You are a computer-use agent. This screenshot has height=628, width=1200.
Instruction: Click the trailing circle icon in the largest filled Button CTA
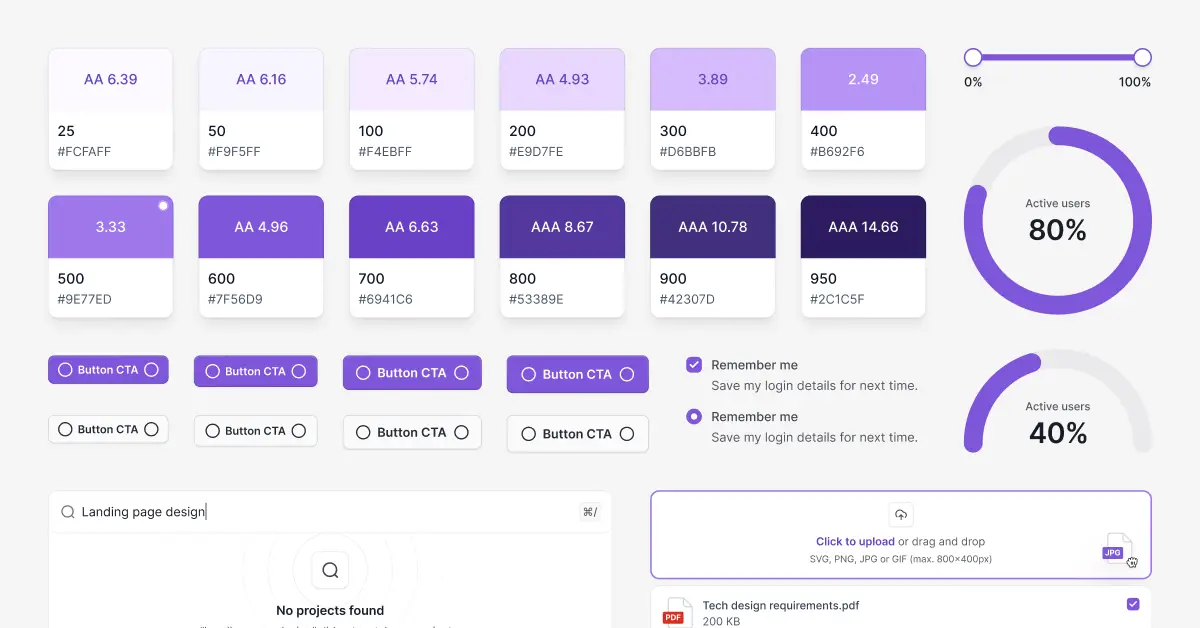coord(628,374)
